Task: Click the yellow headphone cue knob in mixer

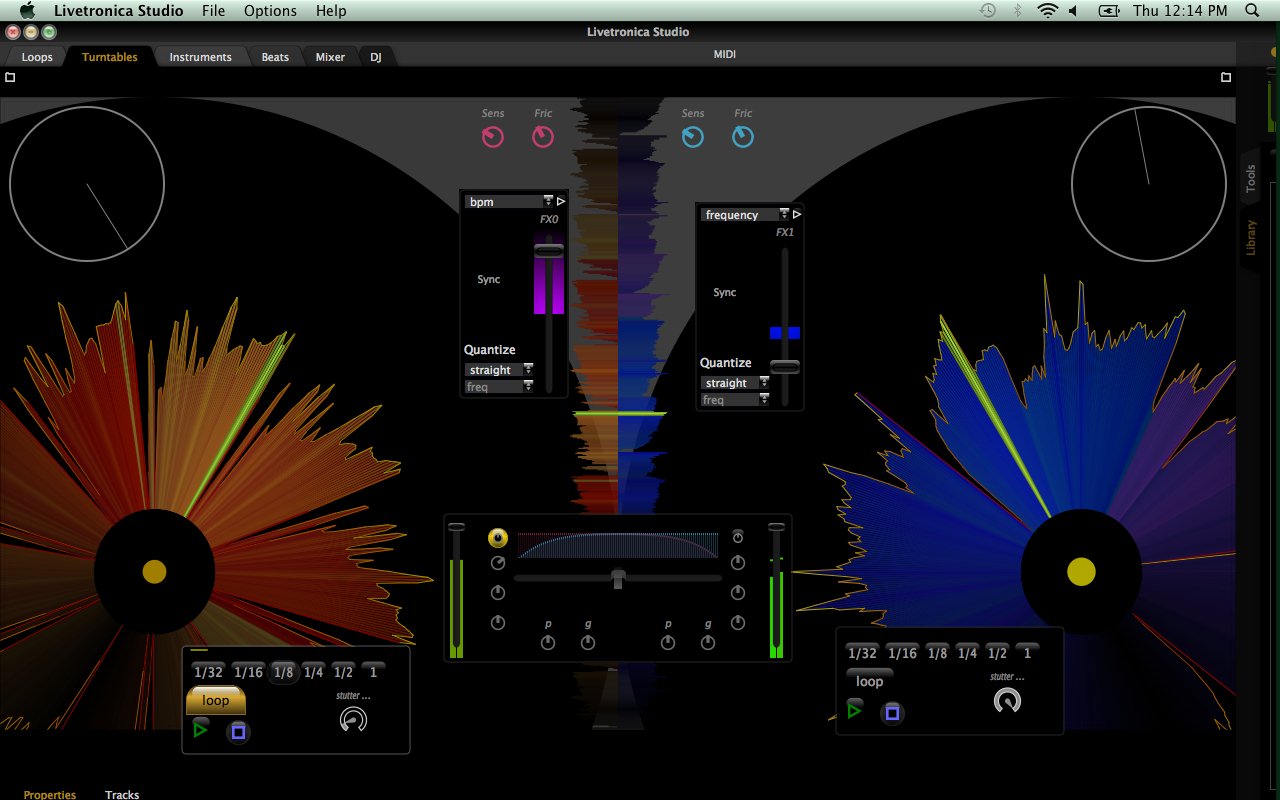Action: pyautogui.click(x=498, y=538)
